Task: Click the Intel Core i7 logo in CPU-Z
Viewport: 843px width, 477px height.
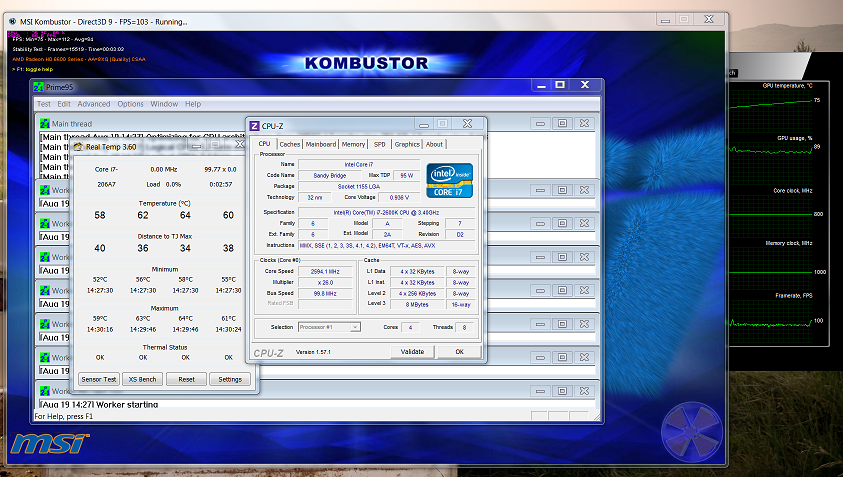Action: (x=449, y=180)
